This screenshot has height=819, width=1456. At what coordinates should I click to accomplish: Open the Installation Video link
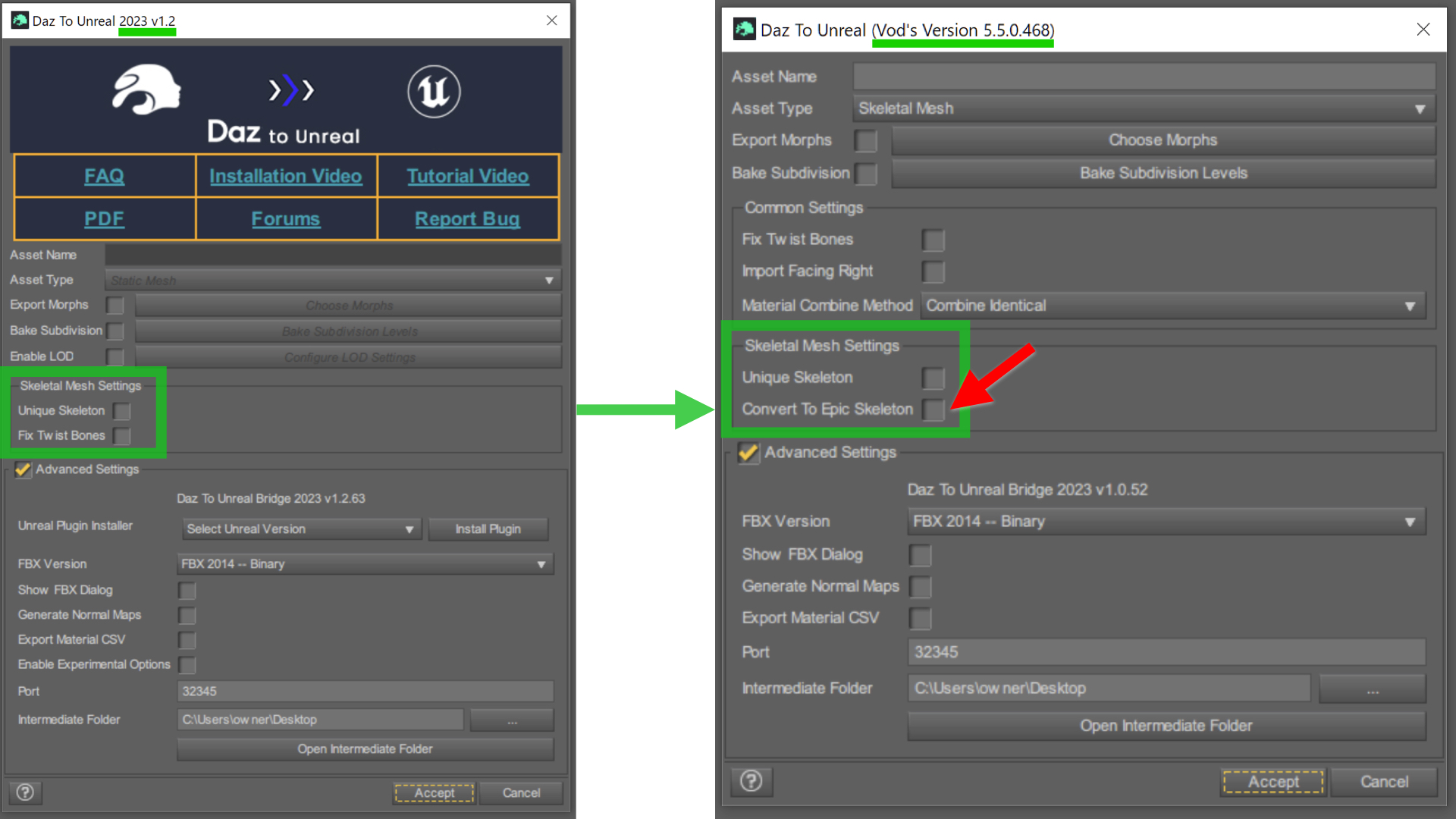[x=286, y=176]
